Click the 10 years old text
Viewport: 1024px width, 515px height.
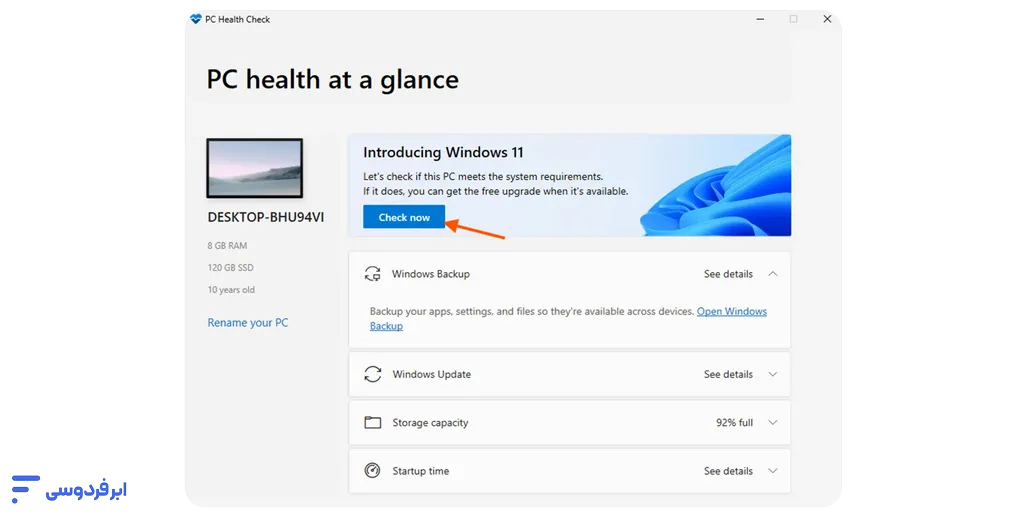pyautogui.click(x=231, y=290)
